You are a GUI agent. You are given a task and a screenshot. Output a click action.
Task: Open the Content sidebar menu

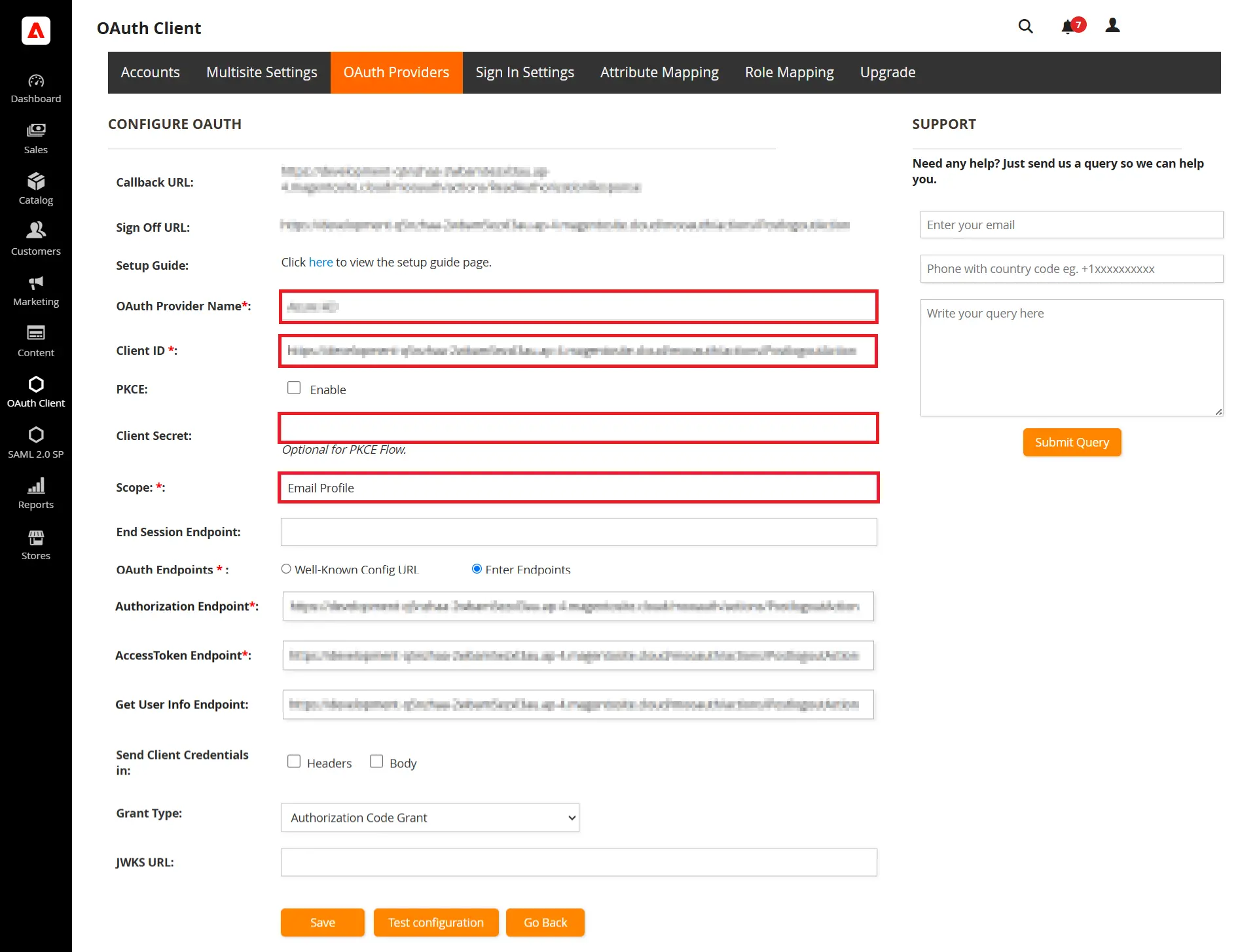(36, 342)
